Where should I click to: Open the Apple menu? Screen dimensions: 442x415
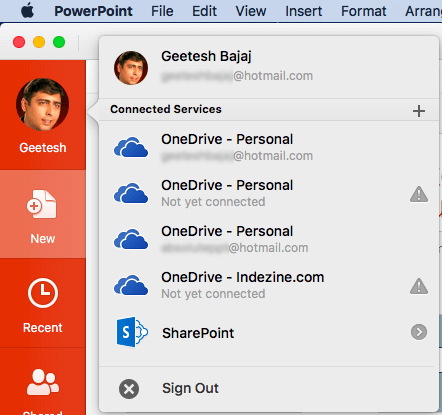(28, 11)
